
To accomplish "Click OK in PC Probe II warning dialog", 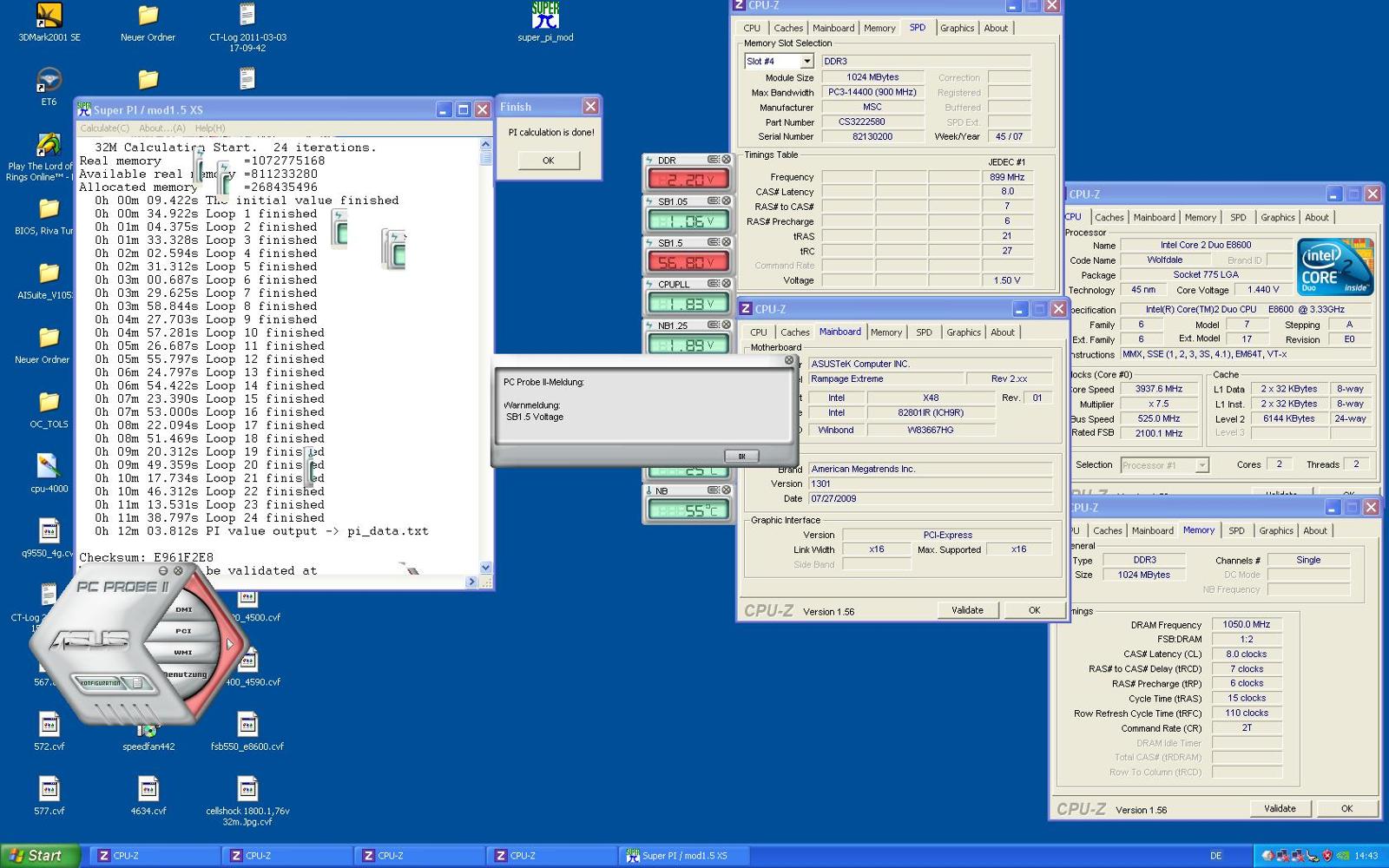I will (x=741, y=456).
